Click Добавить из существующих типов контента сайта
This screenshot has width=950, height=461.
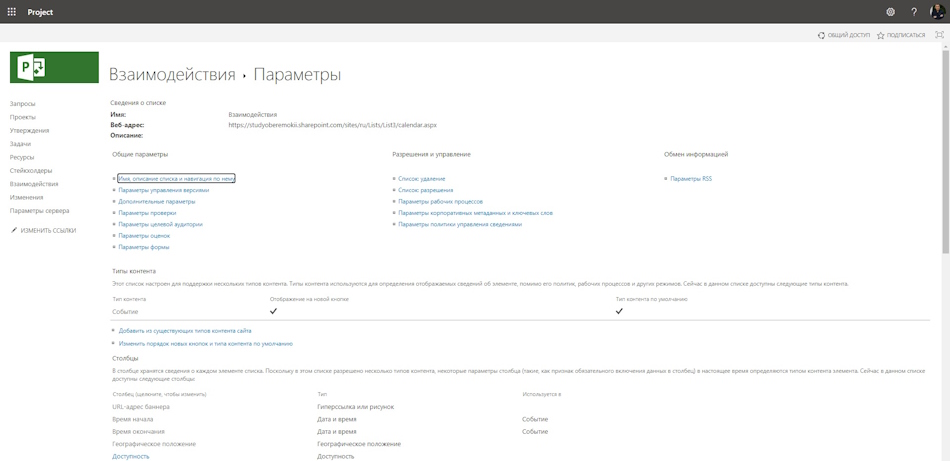point(185,331)
